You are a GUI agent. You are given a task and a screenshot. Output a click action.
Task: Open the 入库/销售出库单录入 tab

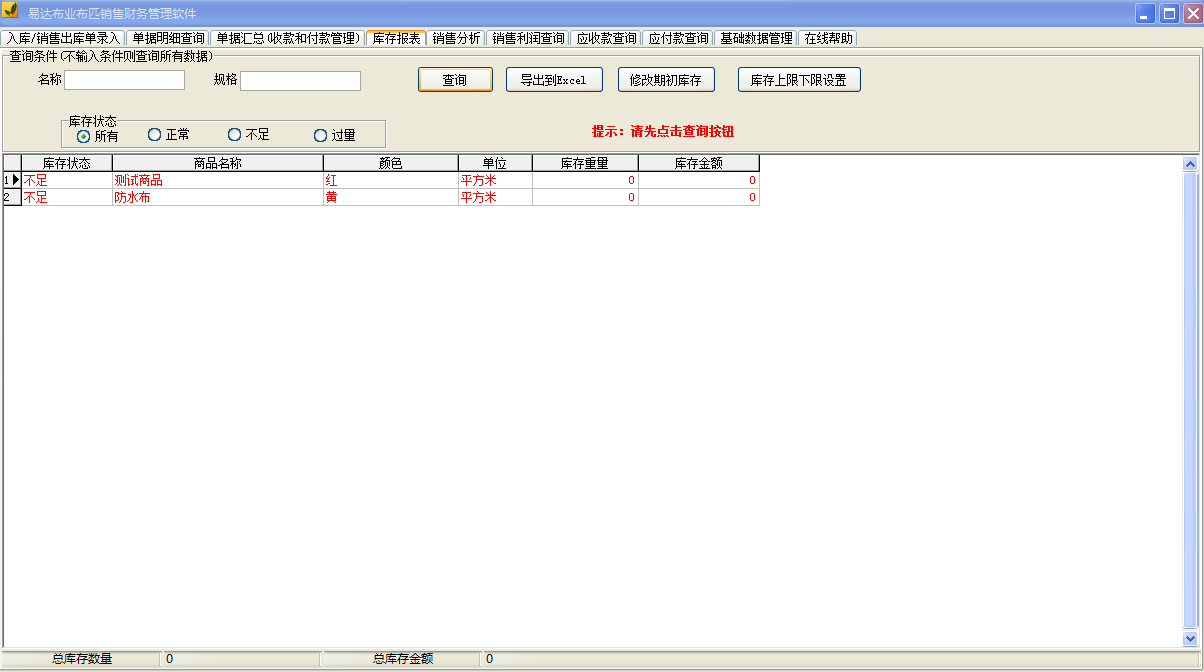62,38
